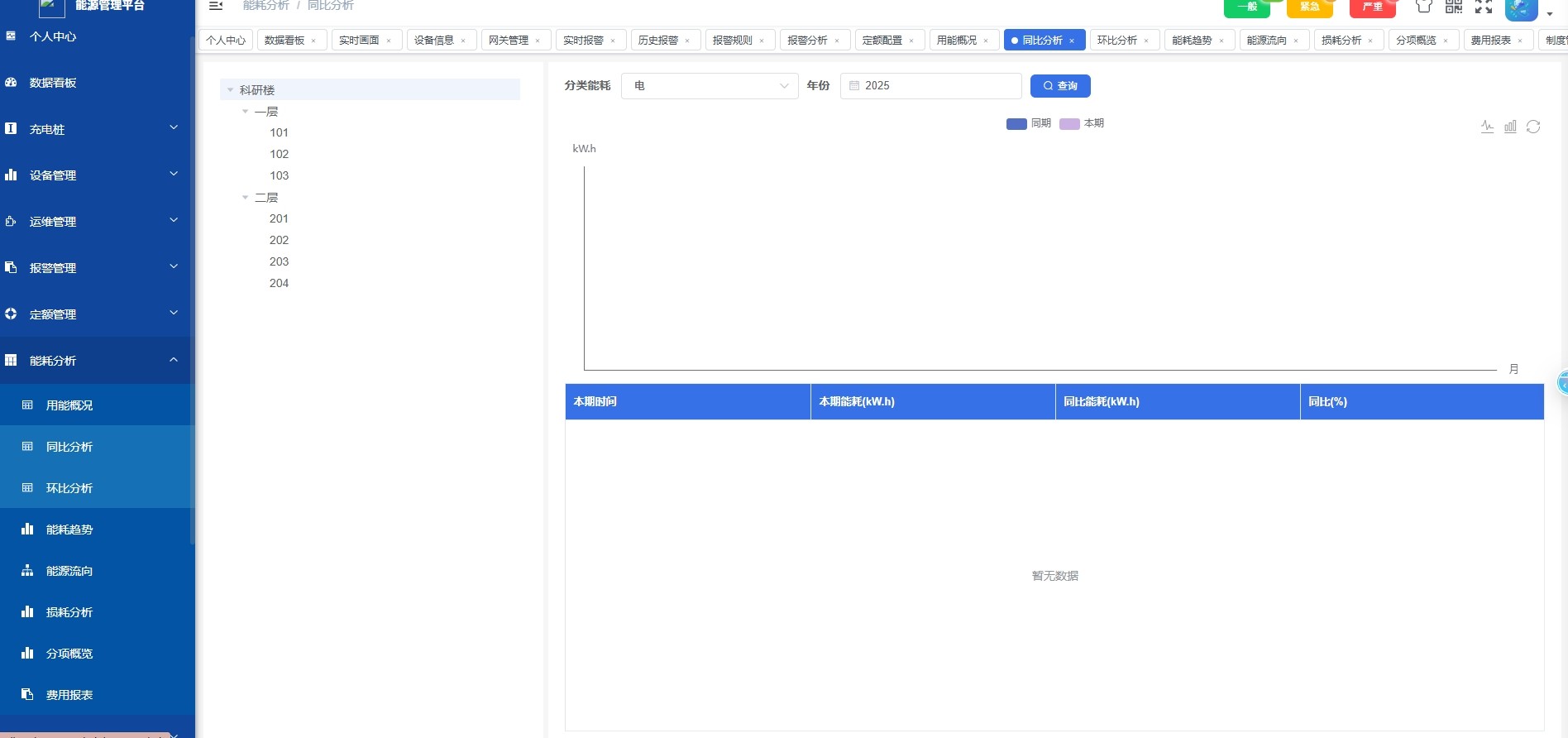
Task: Open the QR code icon in header
Action: [x=1453, y=7]
